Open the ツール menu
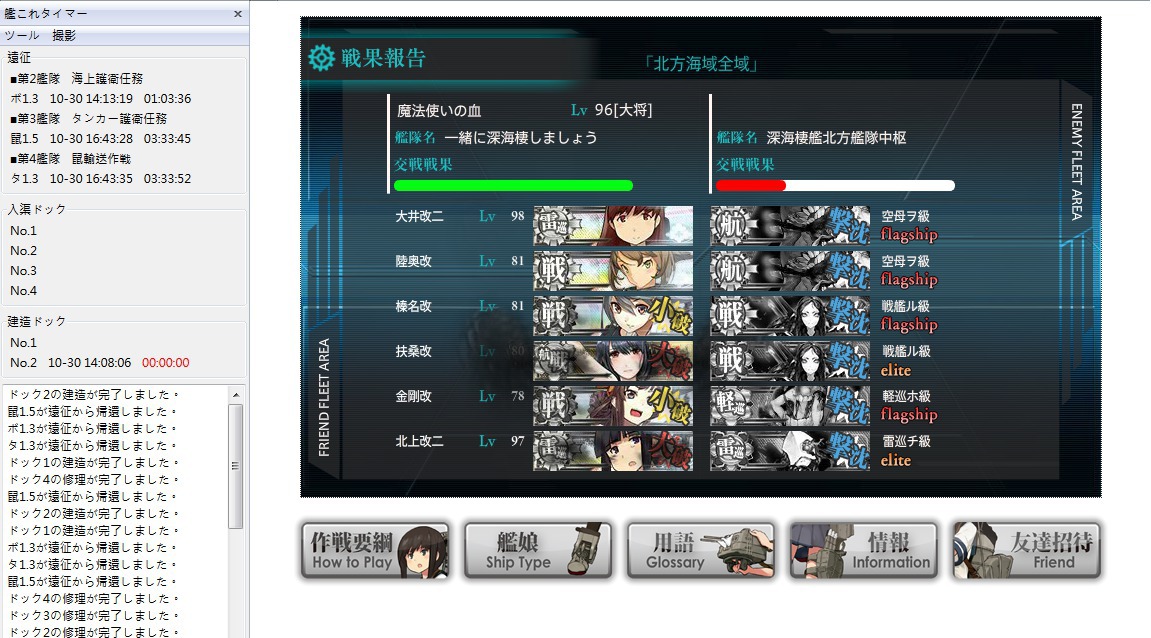1151x638 pixels. click(x=22, y=35)
